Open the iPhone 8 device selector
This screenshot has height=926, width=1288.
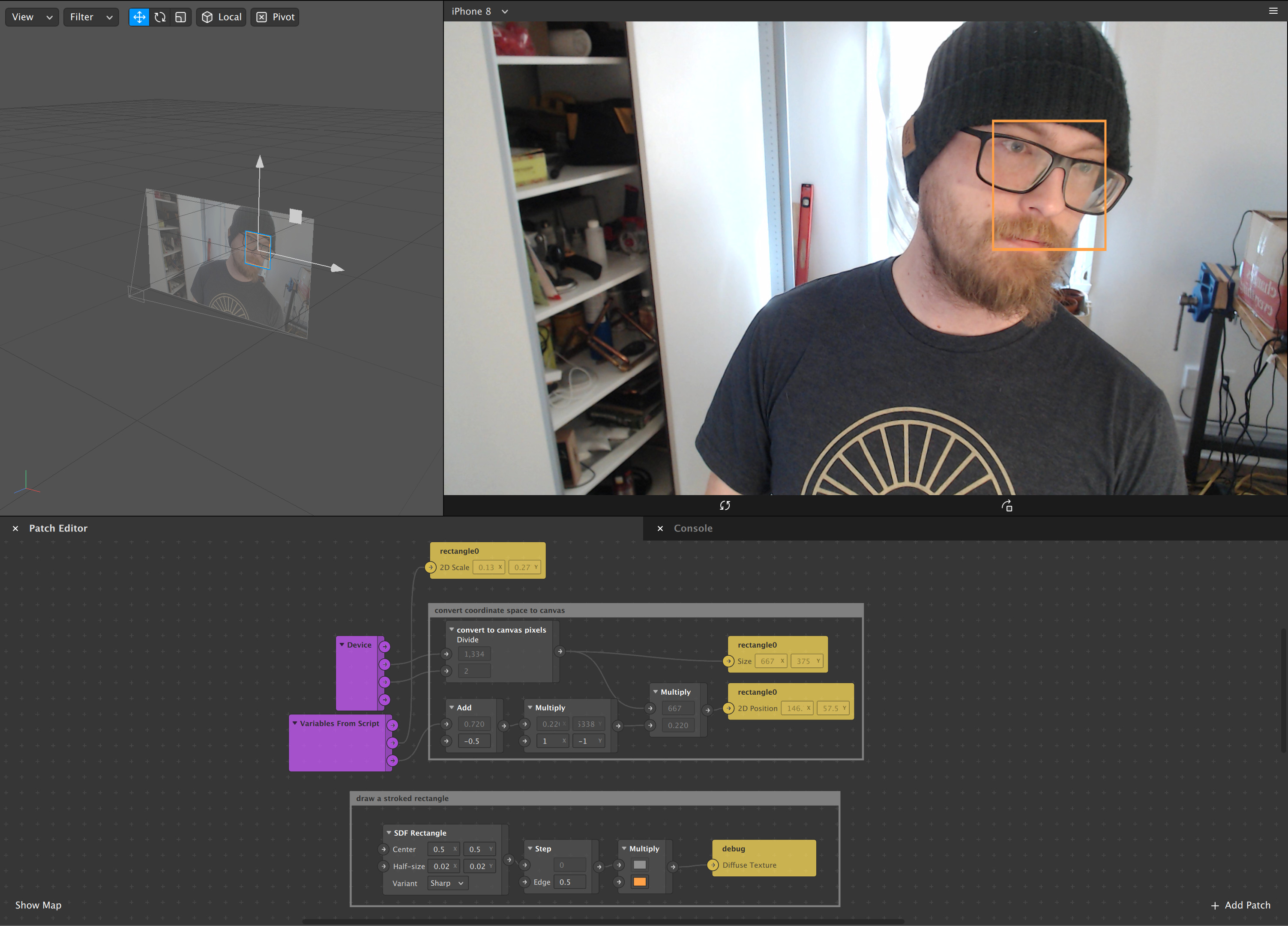point(480,12)
